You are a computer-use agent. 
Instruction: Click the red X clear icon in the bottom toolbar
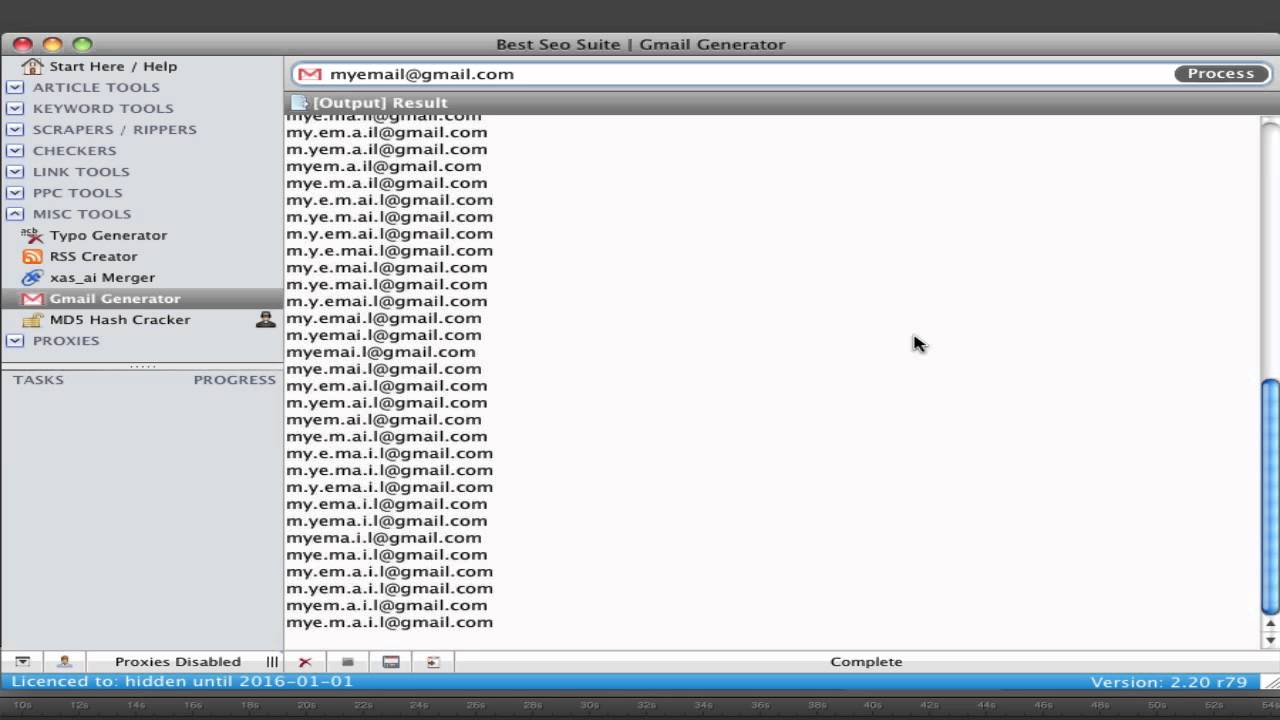pyautogui.click(x=305, y=662)
